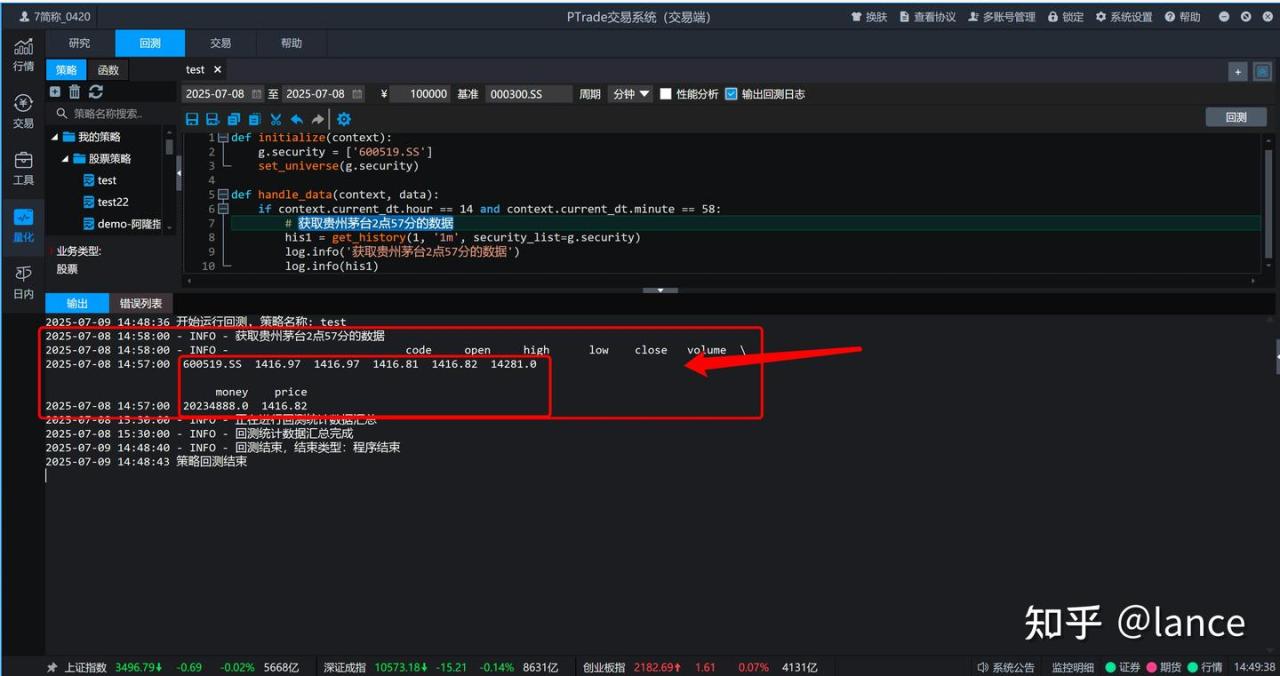This screenshot has width=1280, height=676.
Task: Add a new tab with plus button
Action: 1238,72
